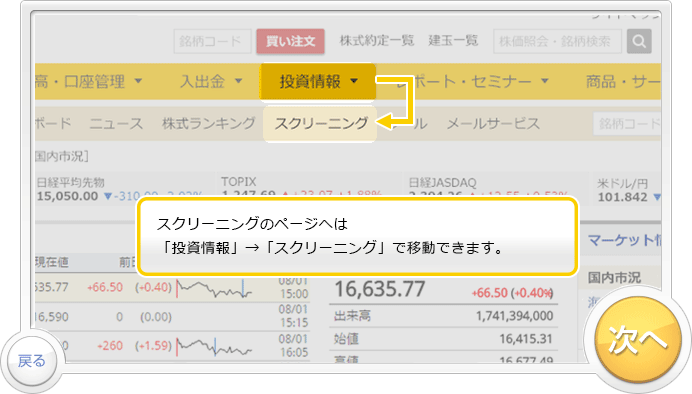Select the 株式ランキング submenu item
692x394 pixels.
[208, 124]
